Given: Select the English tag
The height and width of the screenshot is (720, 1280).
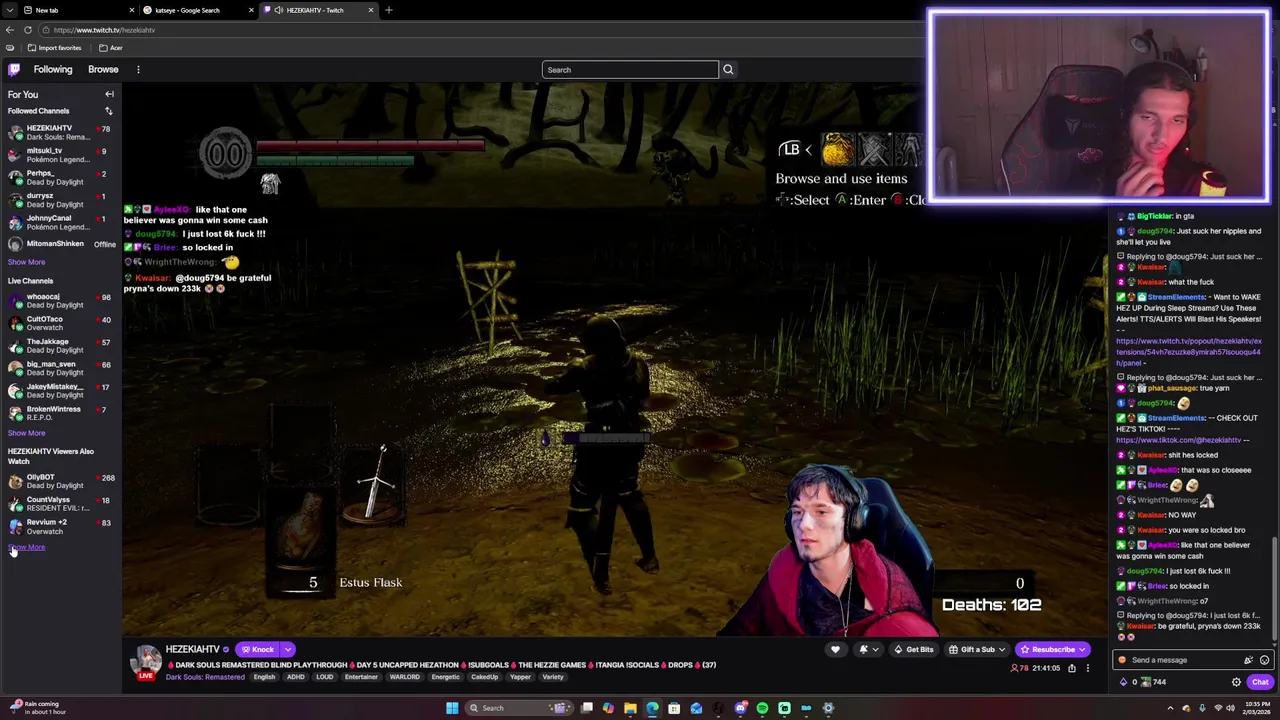Looking at the screenshot, I should [264, 677].
